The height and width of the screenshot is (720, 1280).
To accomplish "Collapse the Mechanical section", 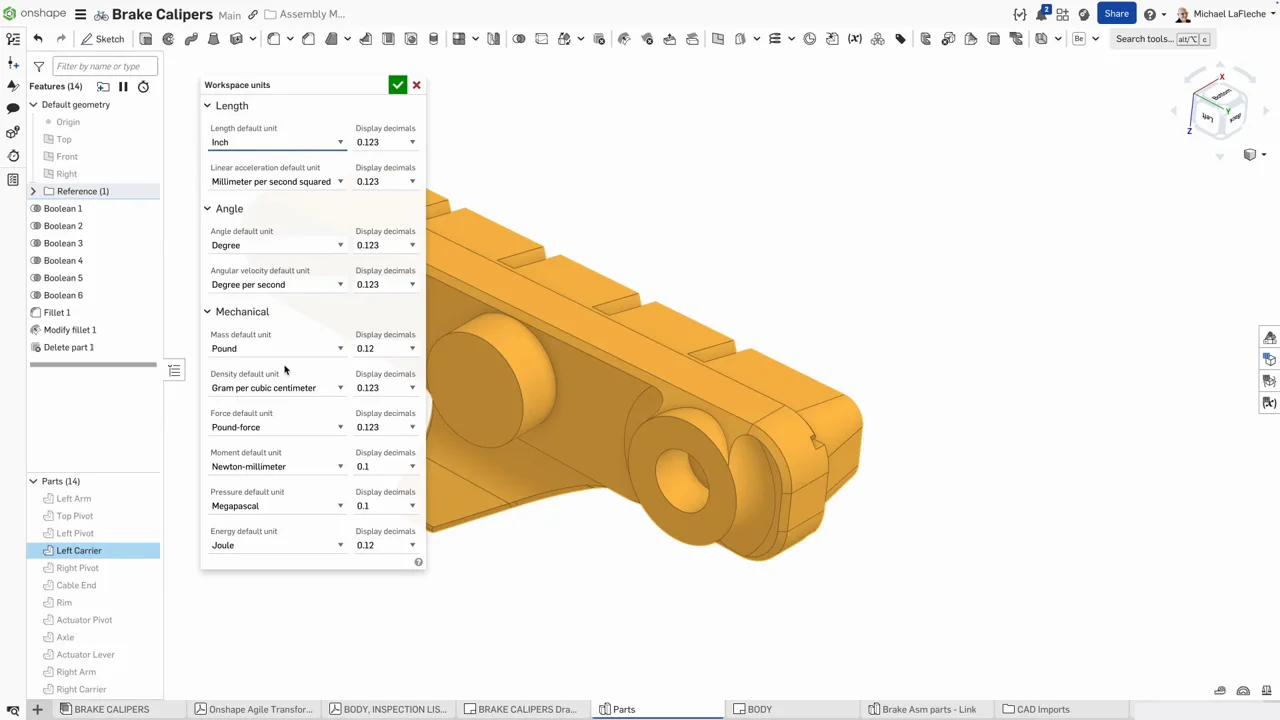I will [x=208, y=312].
